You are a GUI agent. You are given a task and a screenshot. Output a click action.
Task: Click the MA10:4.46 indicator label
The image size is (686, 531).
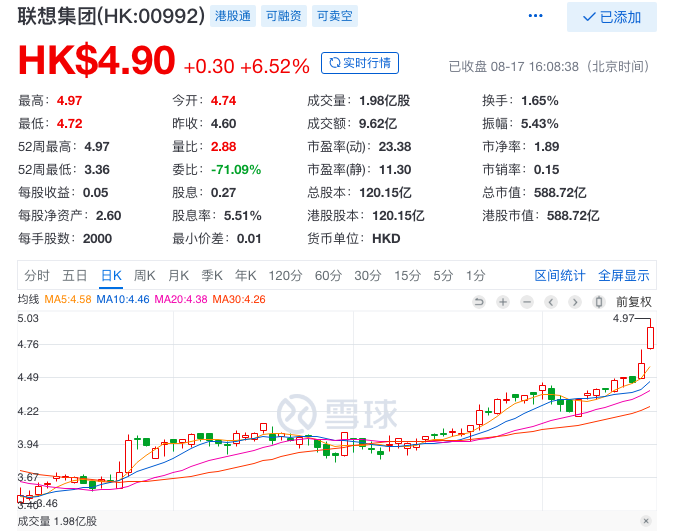point(123,300)
